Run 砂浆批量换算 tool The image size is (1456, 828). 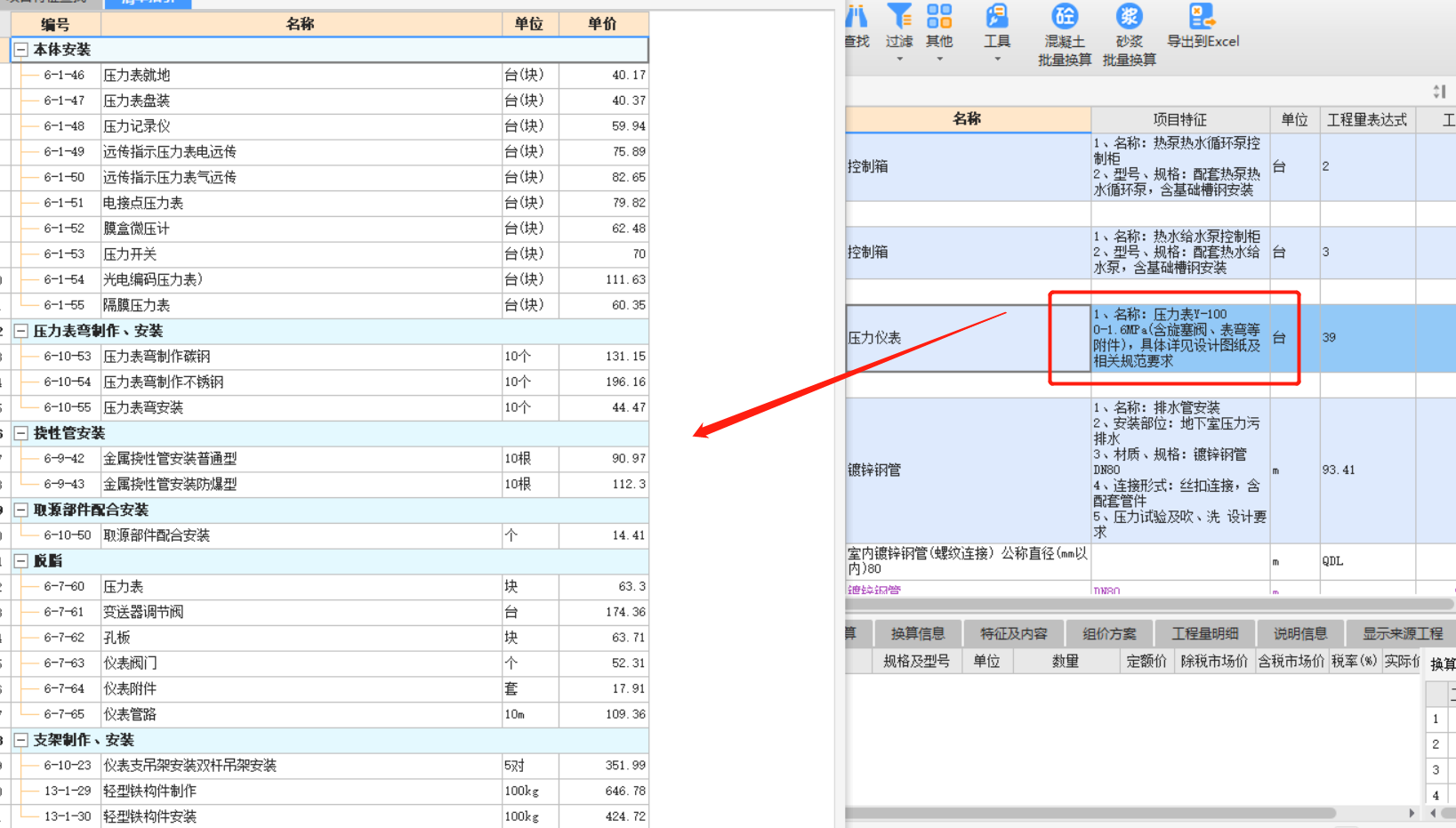(1130, 35)
